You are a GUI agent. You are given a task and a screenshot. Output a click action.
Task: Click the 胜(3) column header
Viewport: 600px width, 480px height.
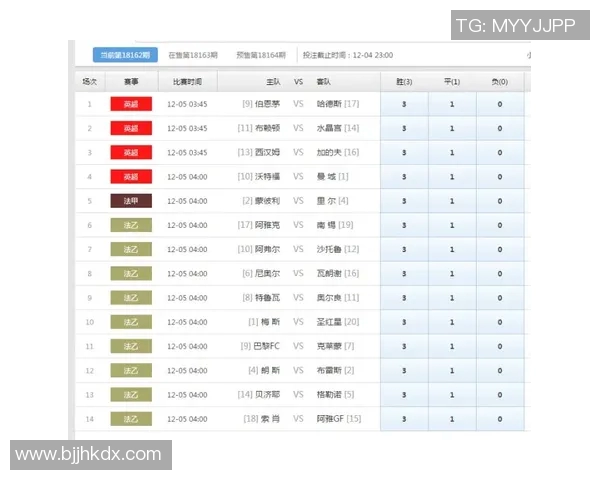click(x=404, y=82)
